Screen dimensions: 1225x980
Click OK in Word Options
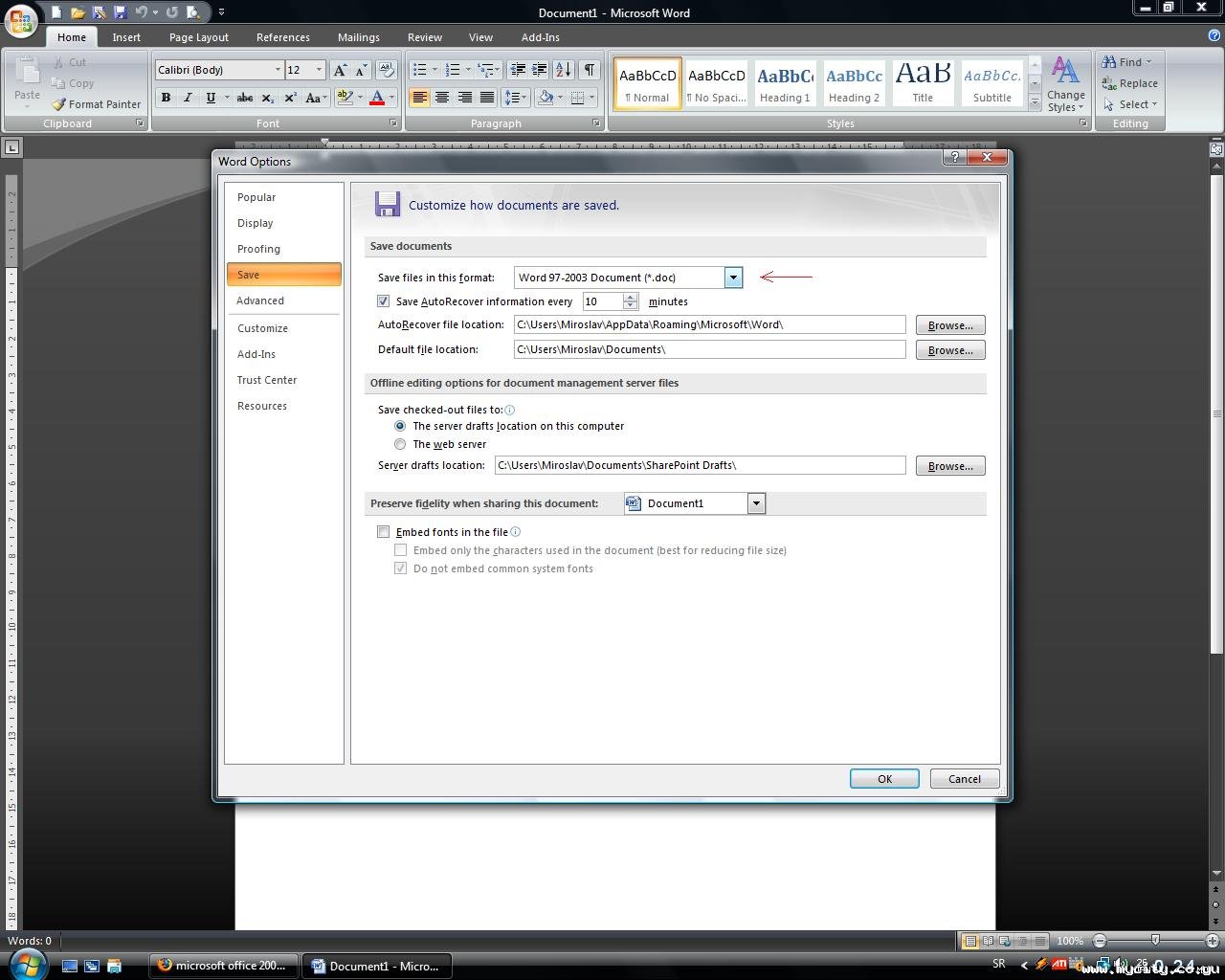[884, 779]
